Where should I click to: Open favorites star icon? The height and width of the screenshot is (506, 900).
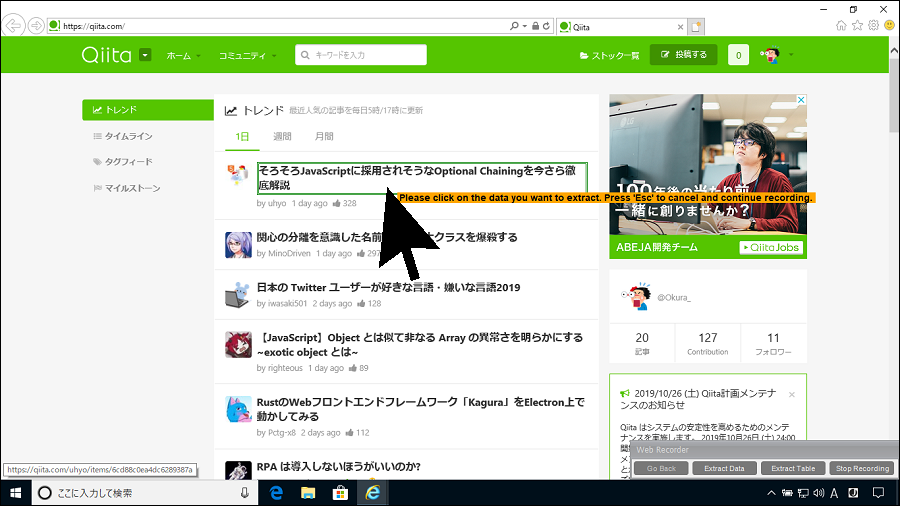[857, 25]
